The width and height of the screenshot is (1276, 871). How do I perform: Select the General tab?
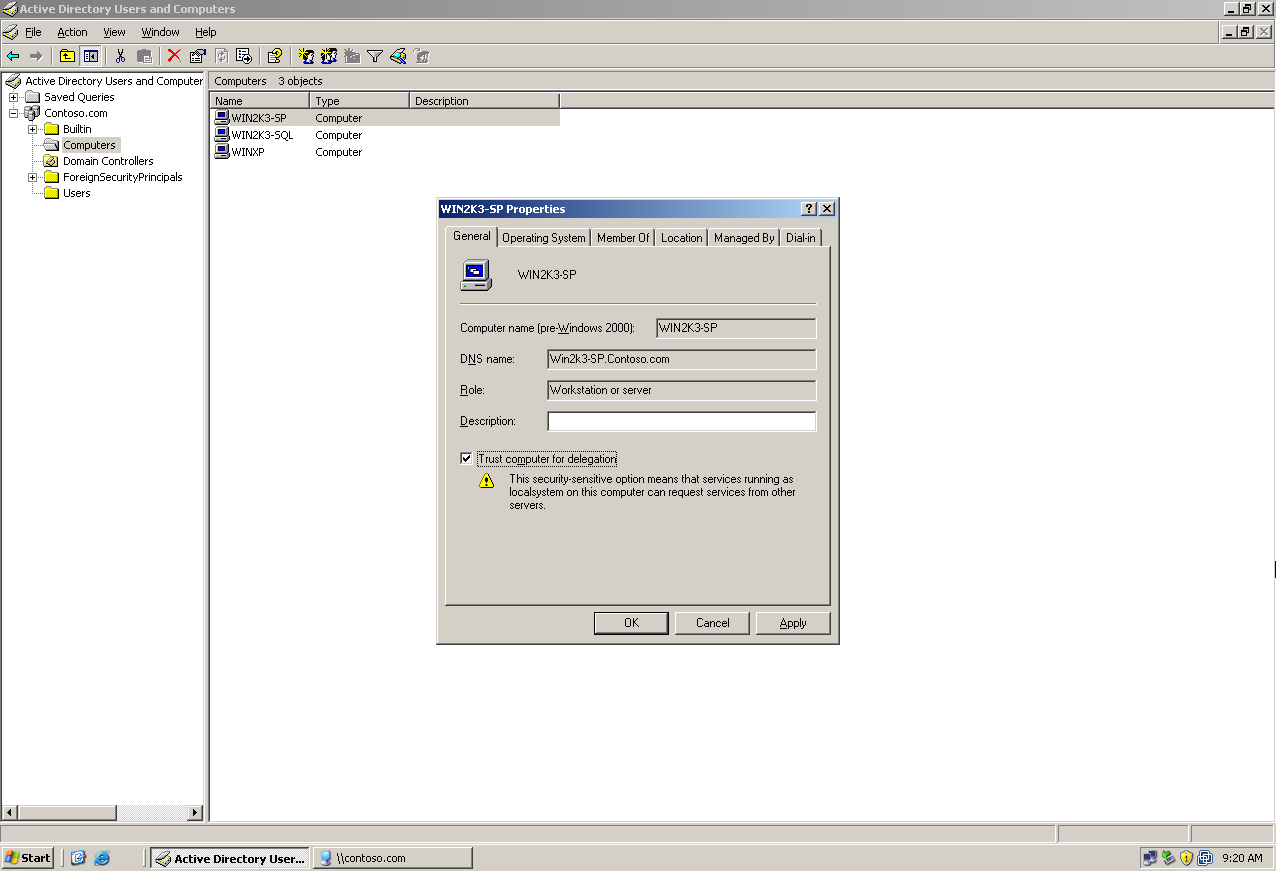(471, 236)
